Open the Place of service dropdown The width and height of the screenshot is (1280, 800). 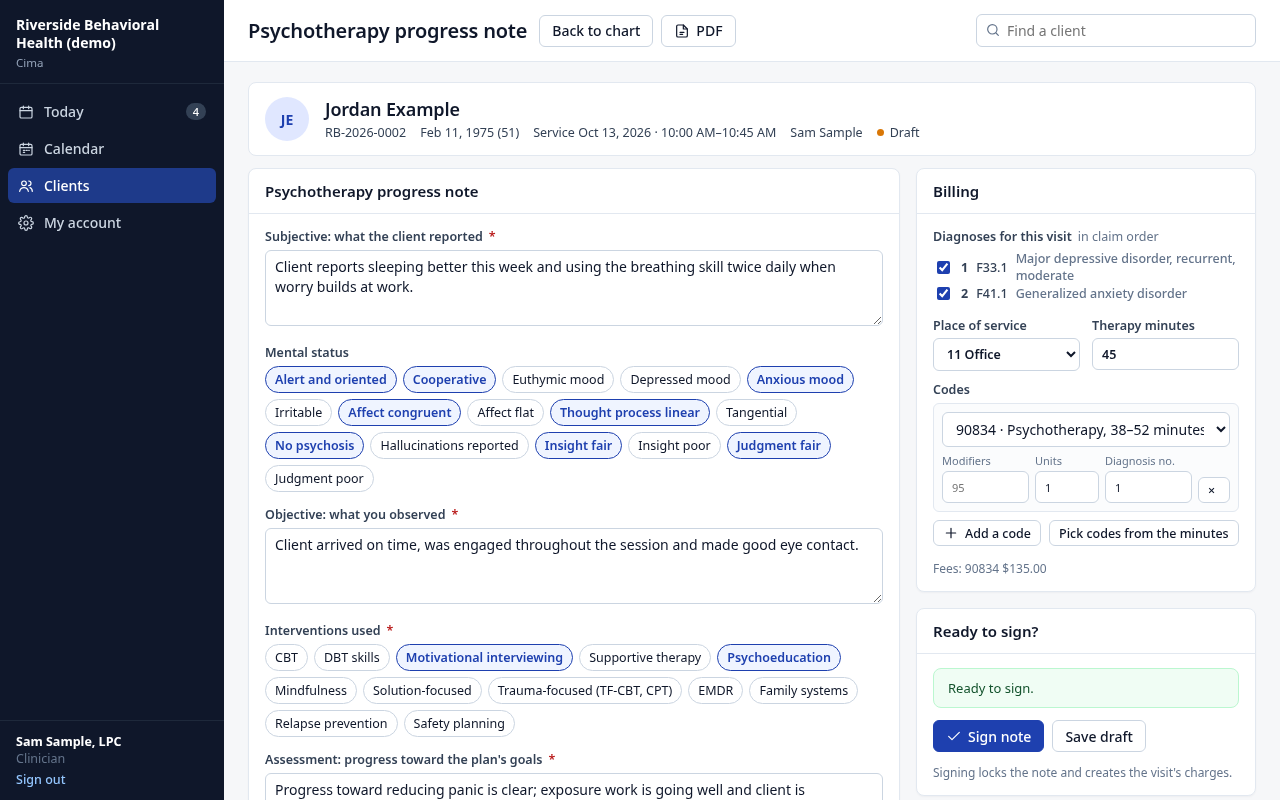click(1006, 354)
